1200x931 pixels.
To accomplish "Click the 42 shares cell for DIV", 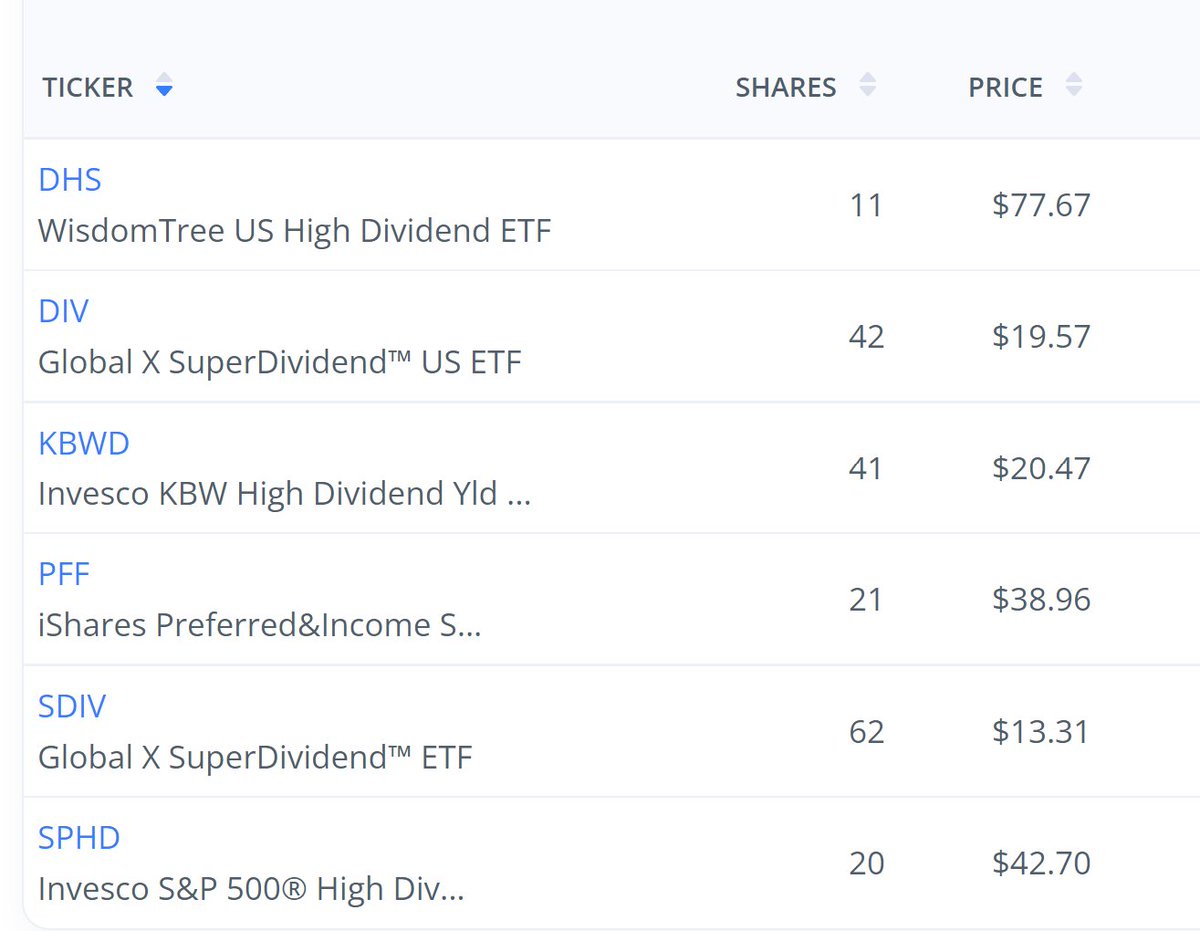I will pyautogui.click(x=866, y=337).
